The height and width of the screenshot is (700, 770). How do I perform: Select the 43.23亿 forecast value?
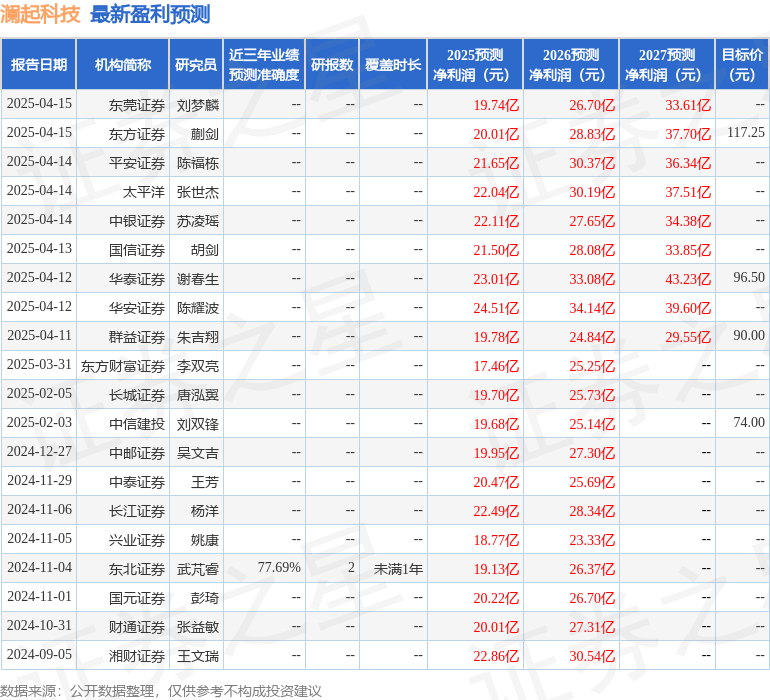[x=687, y=279]
